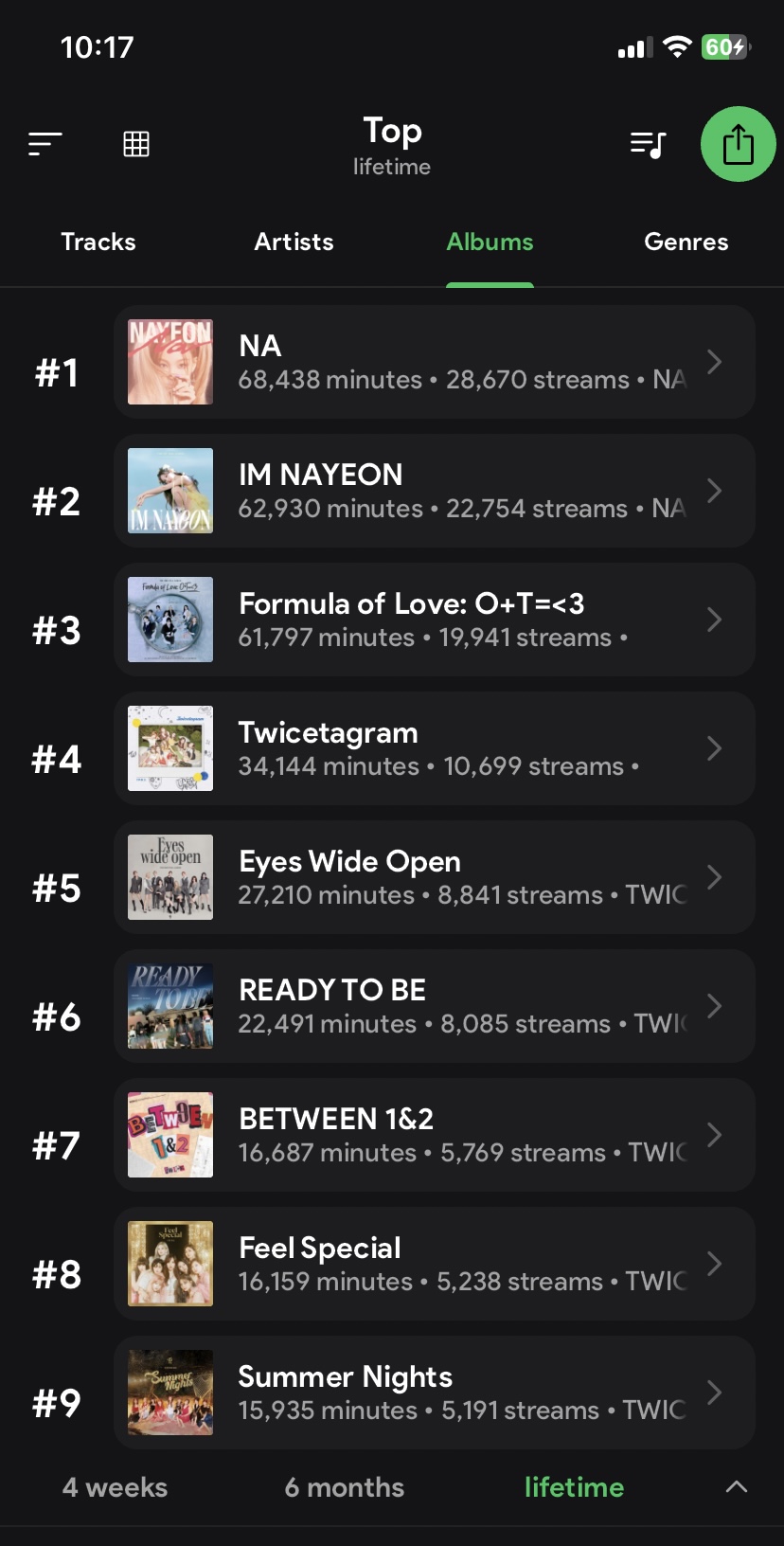Tap the BETWEEN 1&2 album artwork
This screenshot has width=784, height=1546.
pyautogui.click(x=170, y=1135)
